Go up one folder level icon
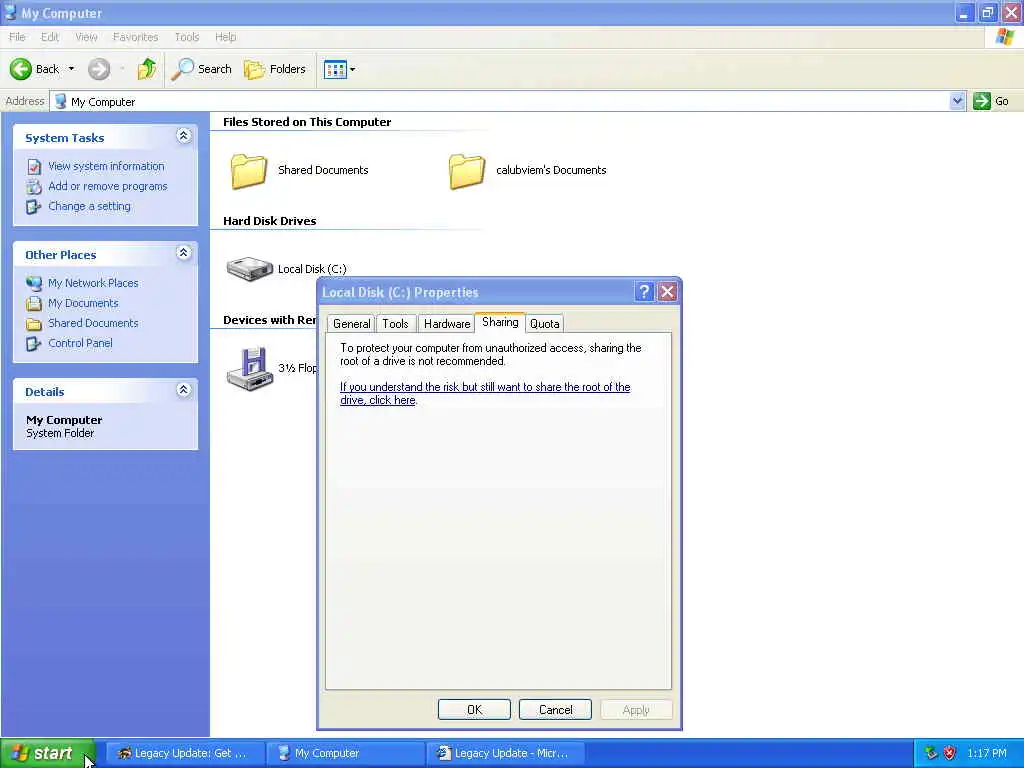Screen dimensions: 1024x768 (x=147, y=69)
